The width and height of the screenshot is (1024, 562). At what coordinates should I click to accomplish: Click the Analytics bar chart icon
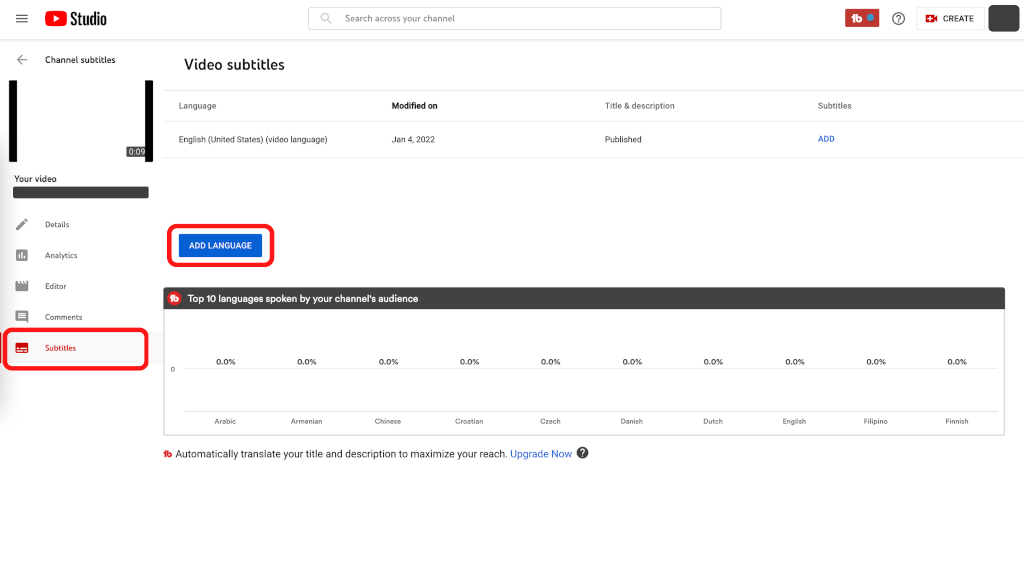point(22,255)
